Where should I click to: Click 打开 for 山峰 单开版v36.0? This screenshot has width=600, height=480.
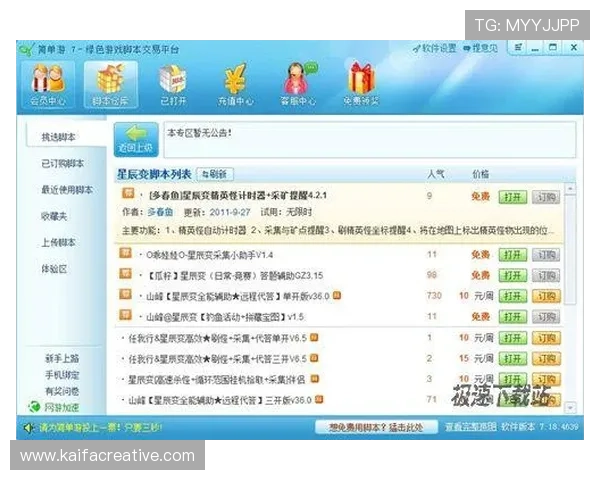point(513,296)
